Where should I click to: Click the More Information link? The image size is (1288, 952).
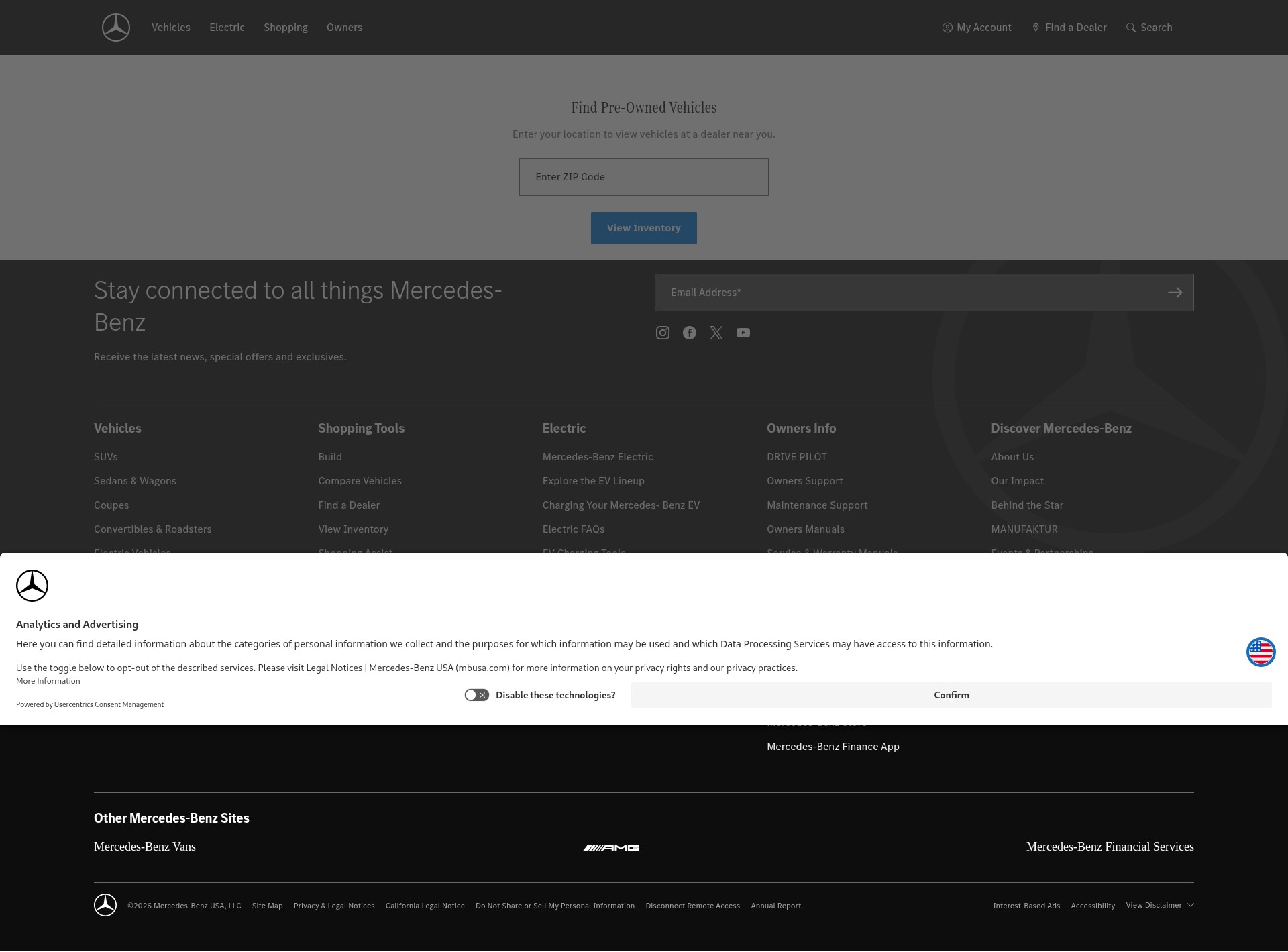pyautogui.click(x=48, y=681)
